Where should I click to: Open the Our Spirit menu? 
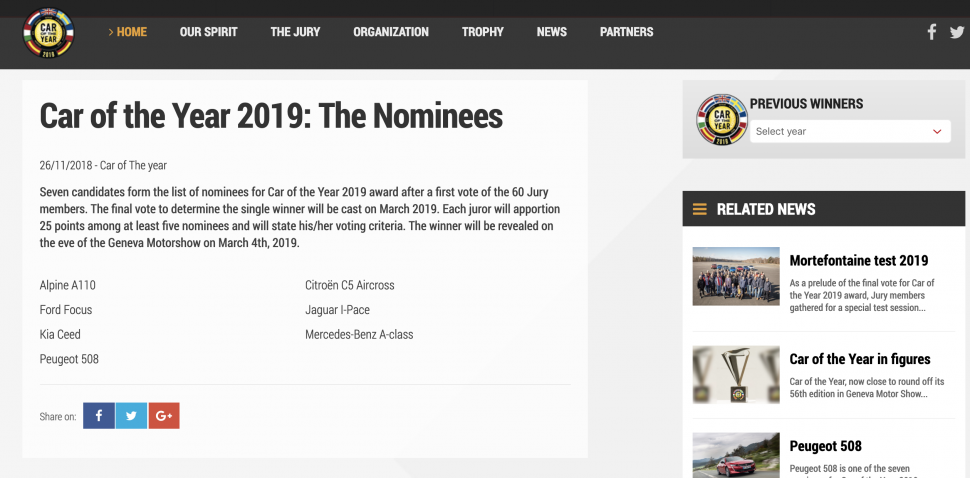[208, 32]
